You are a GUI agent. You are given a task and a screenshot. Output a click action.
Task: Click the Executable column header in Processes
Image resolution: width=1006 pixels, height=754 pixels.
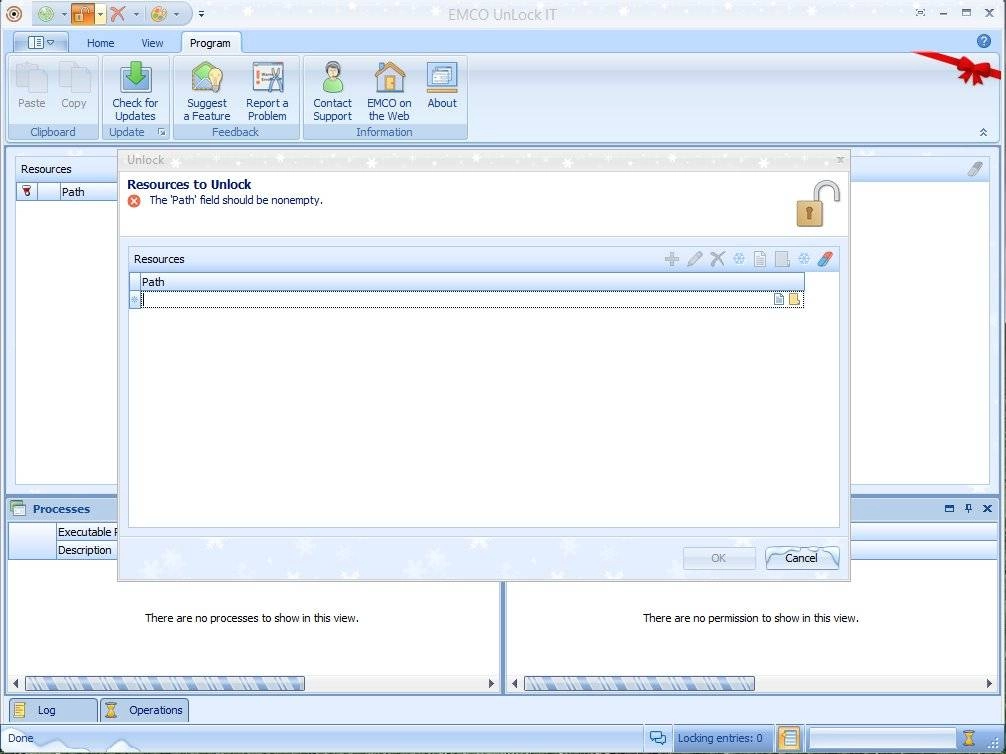pos(87,532)
